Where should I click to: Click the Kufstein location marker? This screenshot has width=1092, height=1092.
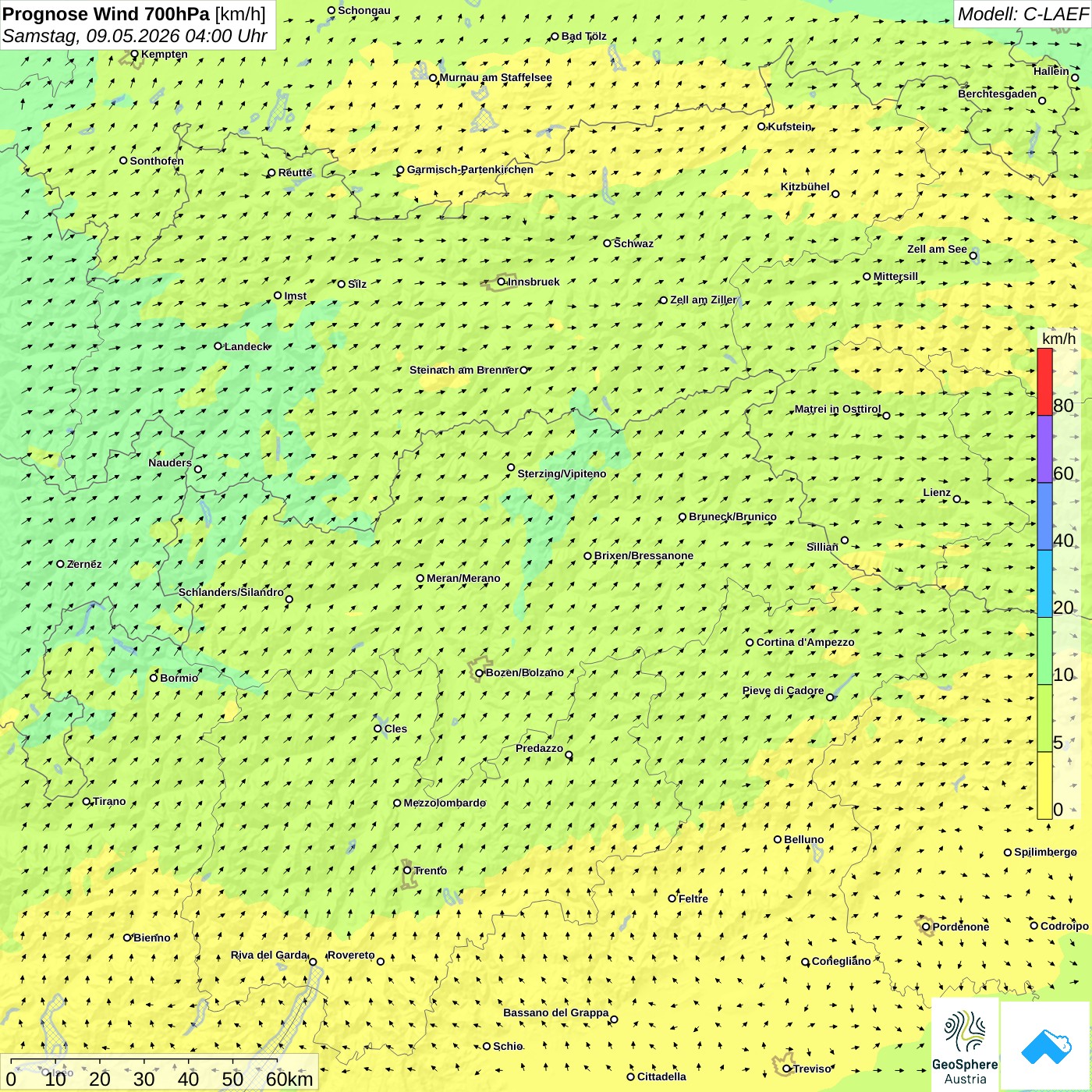762,126
